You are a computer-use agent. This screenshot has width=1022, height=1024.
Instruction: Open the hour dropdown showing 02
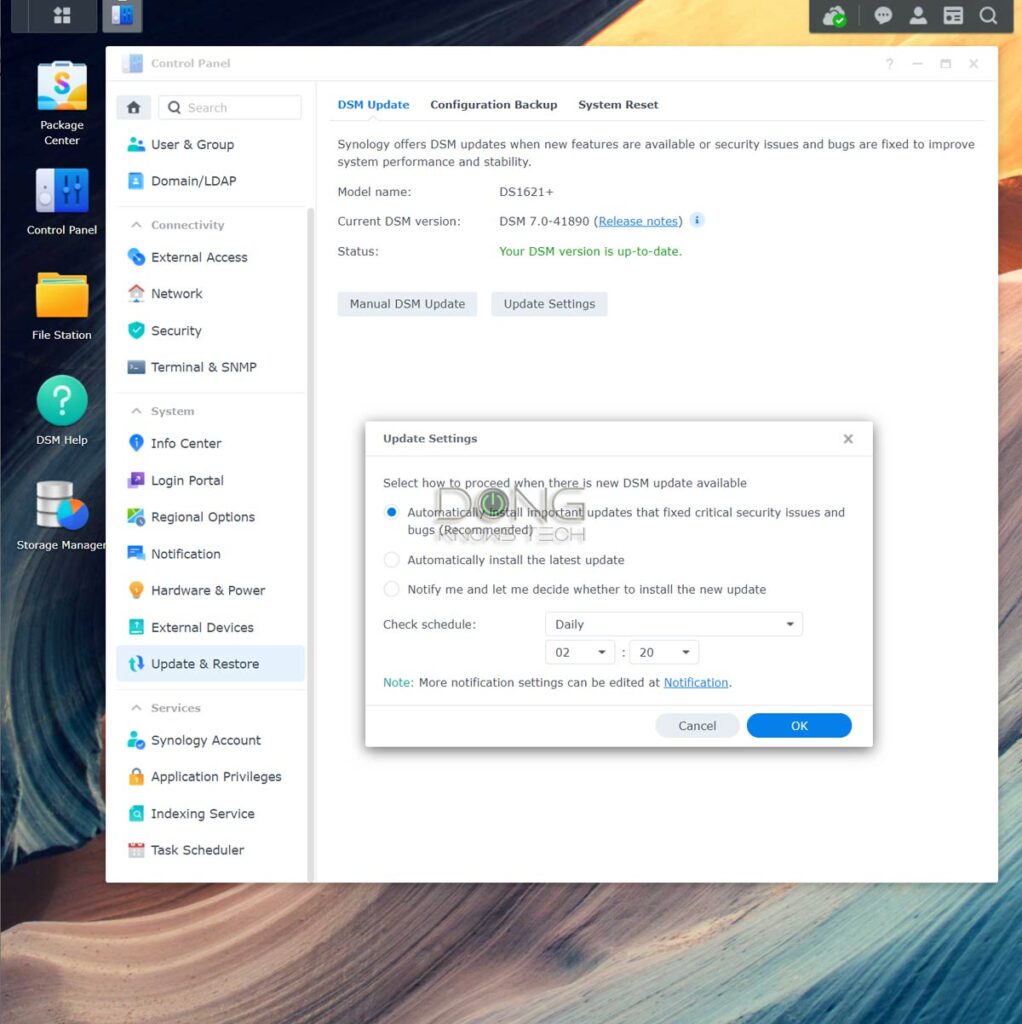(580, 652)
